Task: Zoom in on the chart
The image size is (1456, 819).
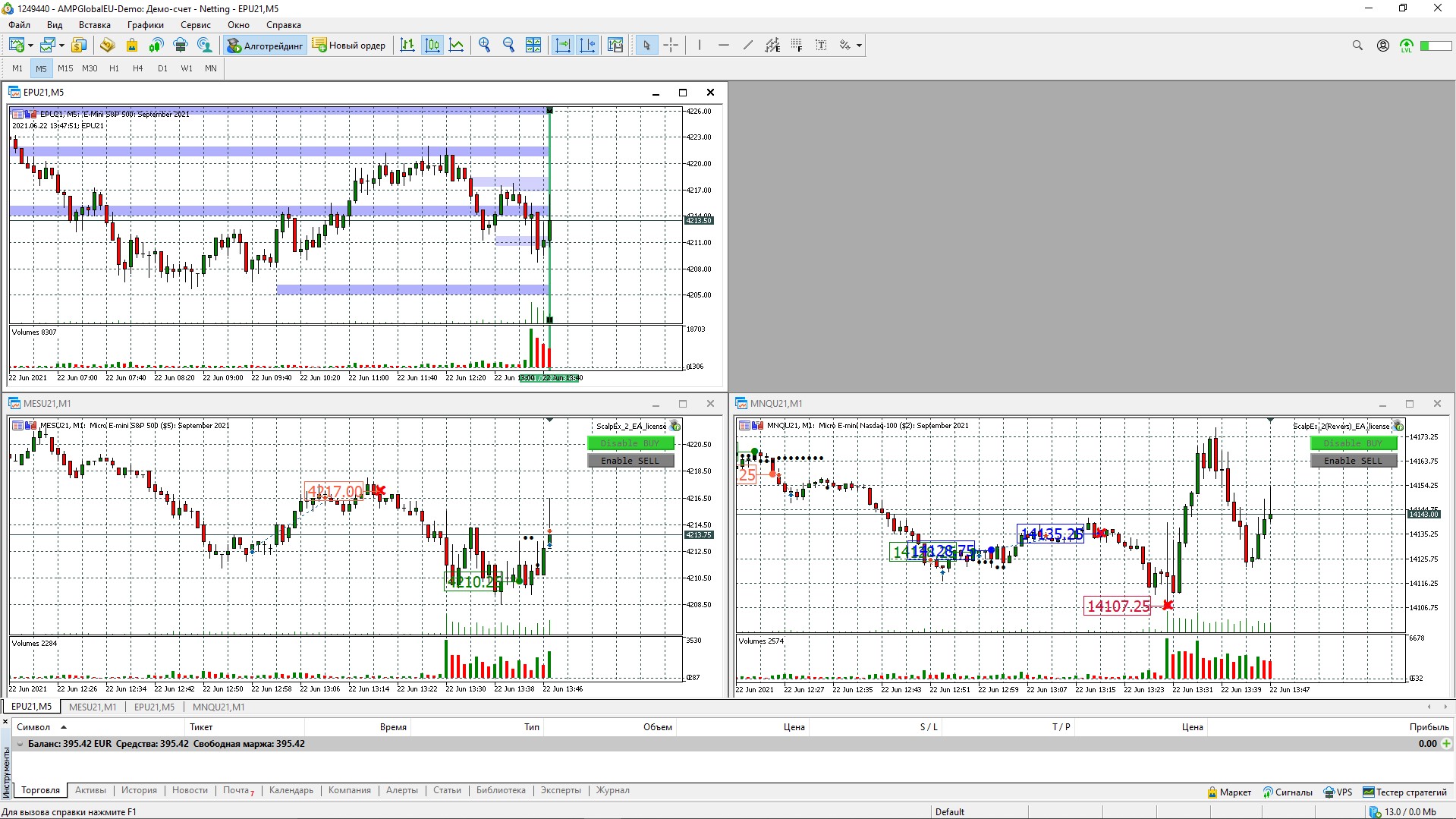Action: pos(485,46)
